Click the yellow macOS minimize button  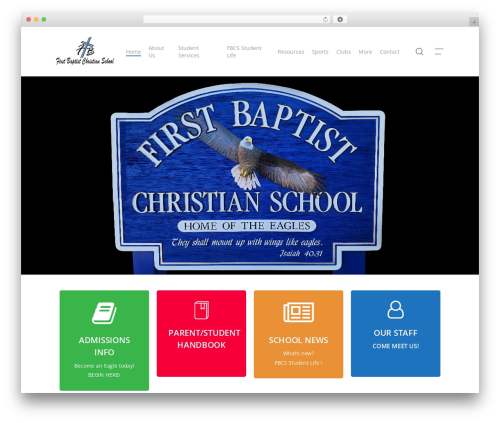pos(36,20)
